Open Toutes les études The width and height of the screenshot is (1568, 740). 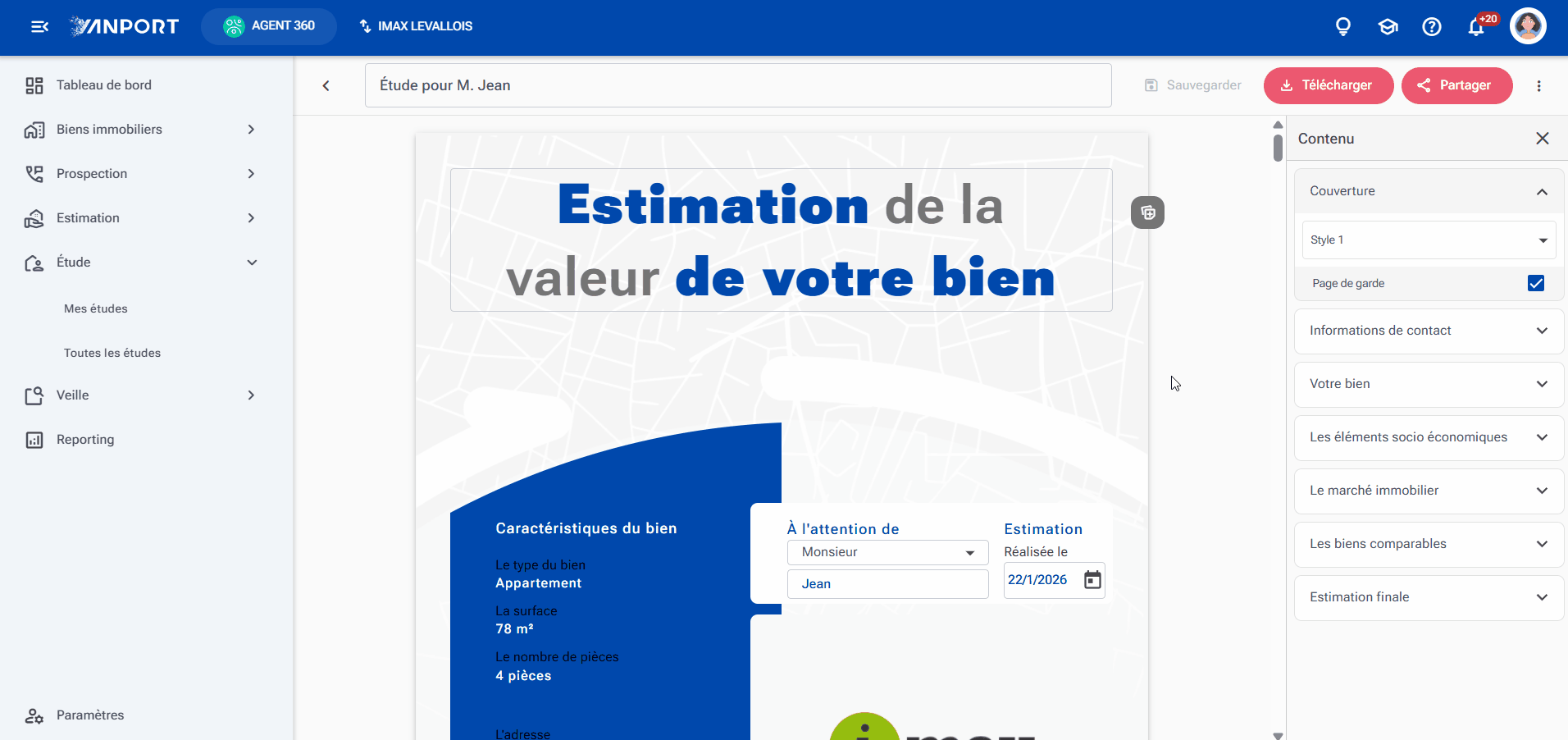click(x=112, y=353)
